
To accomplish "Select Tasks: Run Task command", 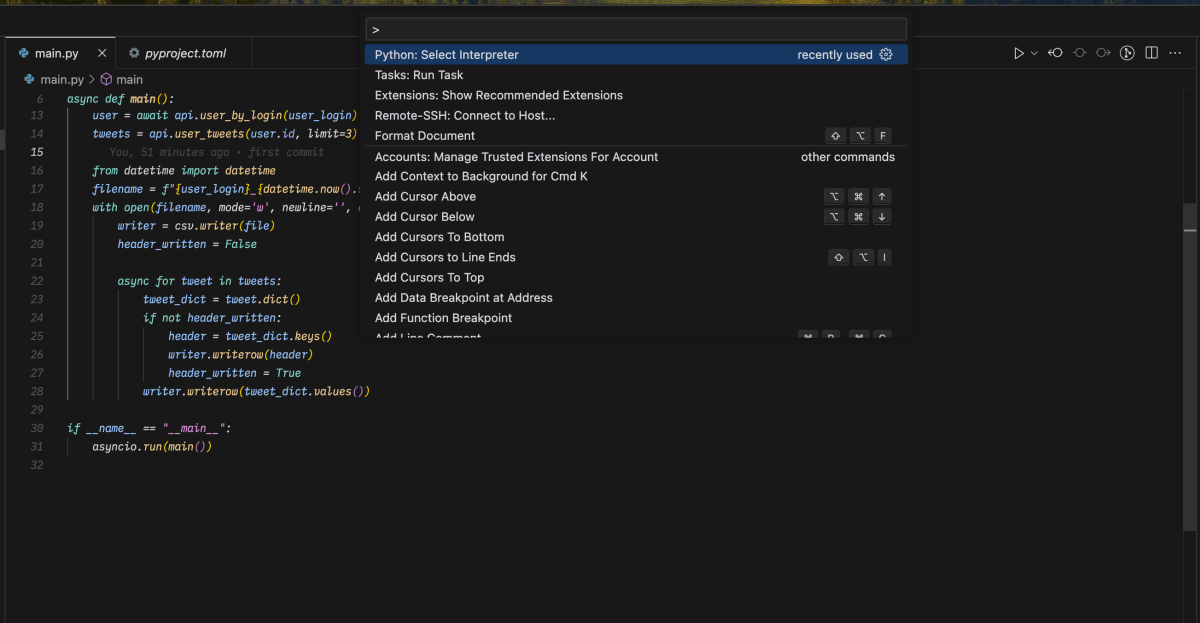I will 417,74.
